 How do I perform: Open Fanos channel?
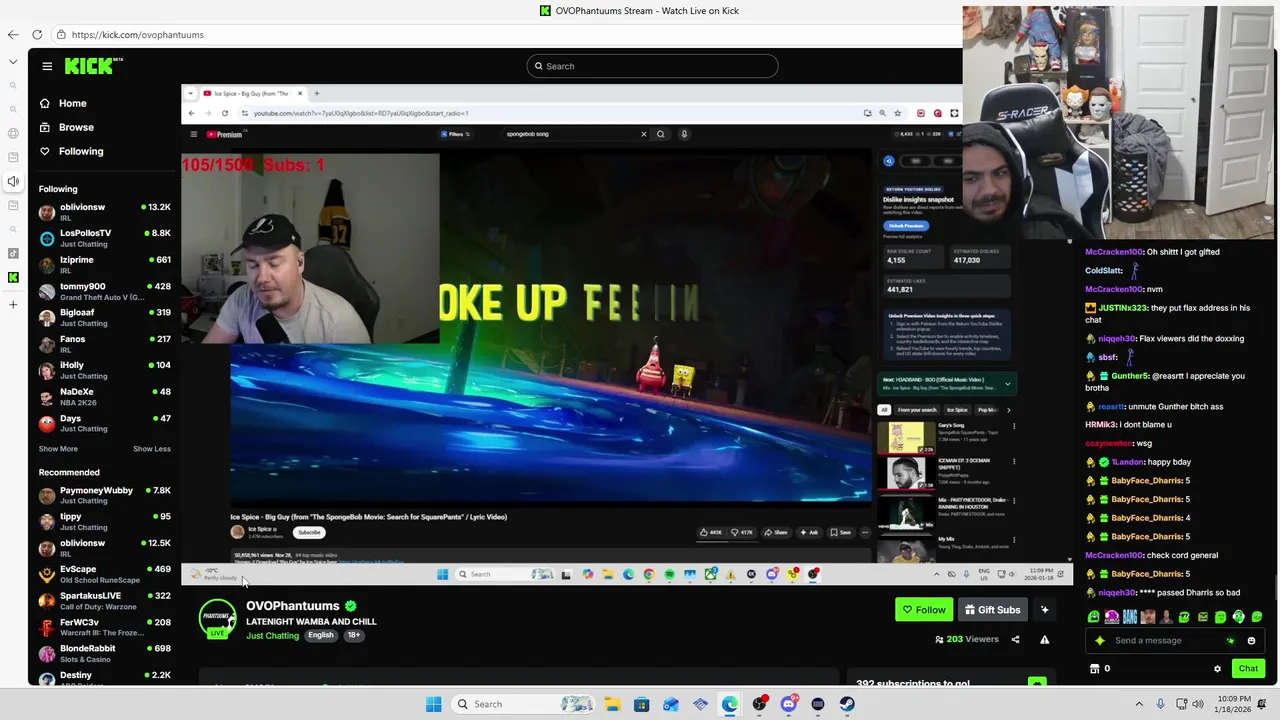coord(105,344)
